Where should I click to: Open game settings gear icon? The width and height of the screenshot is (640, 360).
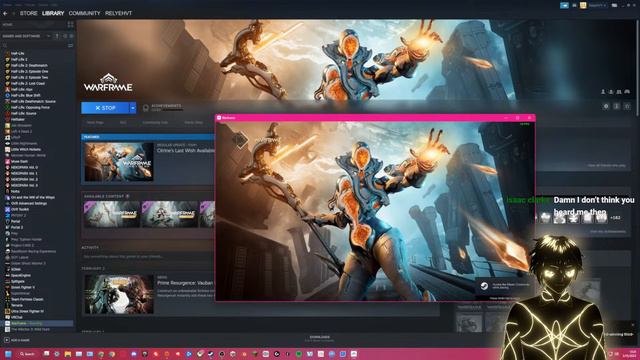pyautogui.click(x=606, y=107)
